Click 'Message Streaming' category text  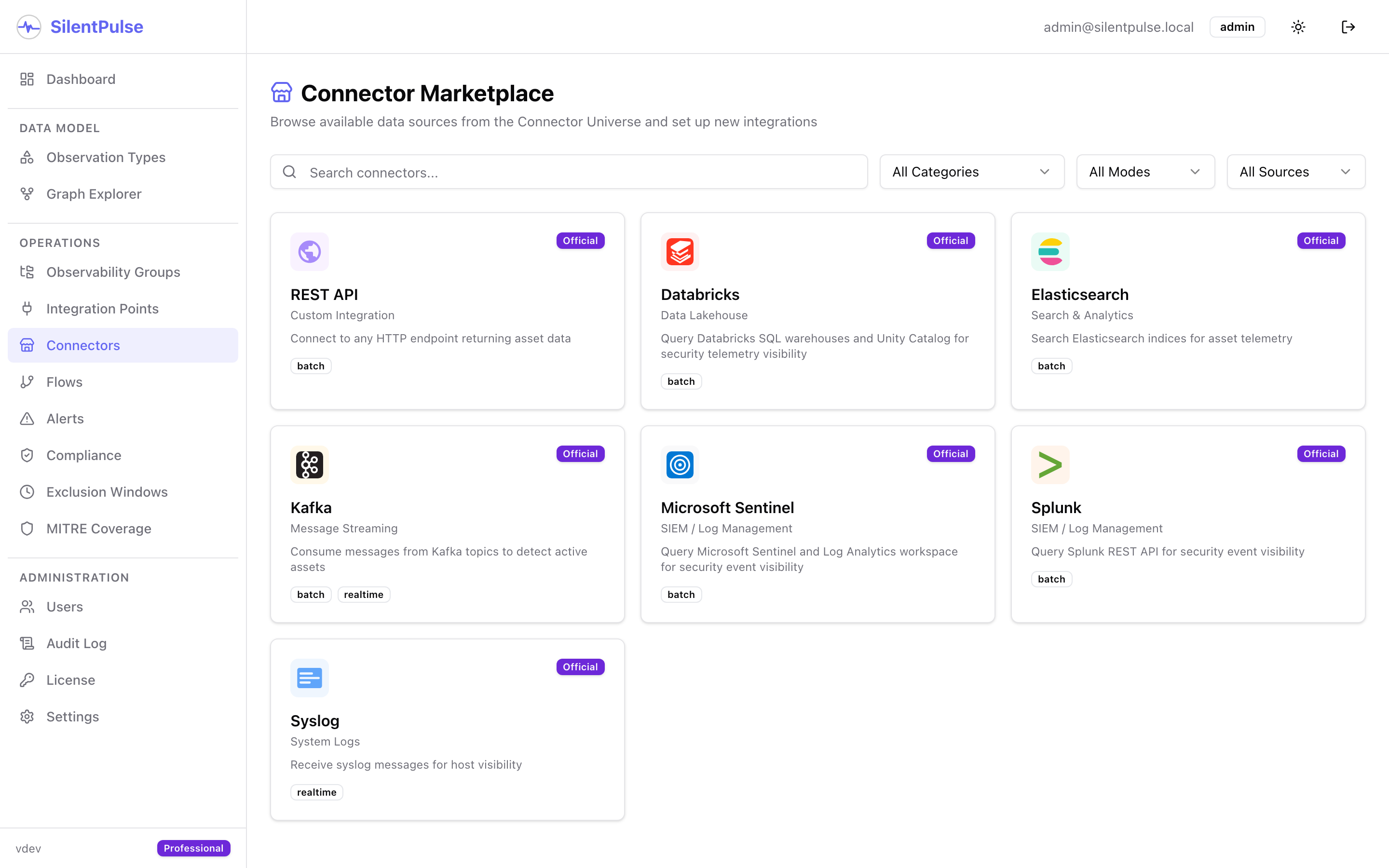344,528
